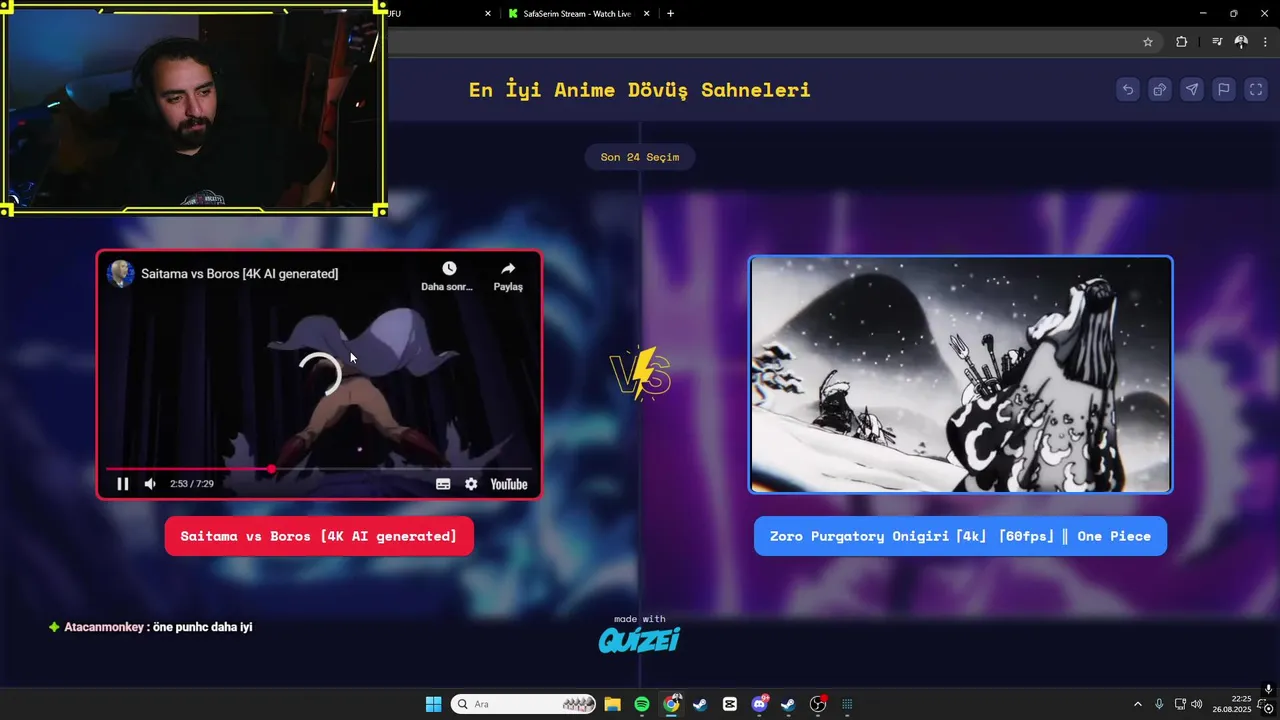This screenshot has width=1280, height=720.
Task: Seek on the red video progress bar
Action: tap(319, 468)
